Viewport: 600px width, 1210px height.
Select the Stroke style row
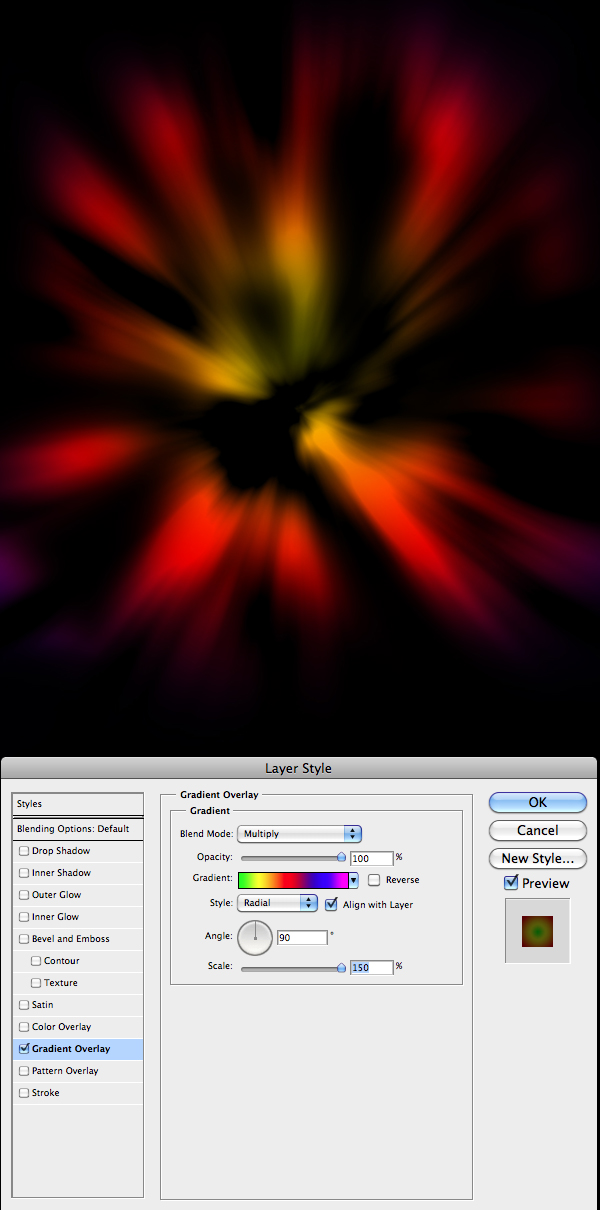coord(77,1093)
